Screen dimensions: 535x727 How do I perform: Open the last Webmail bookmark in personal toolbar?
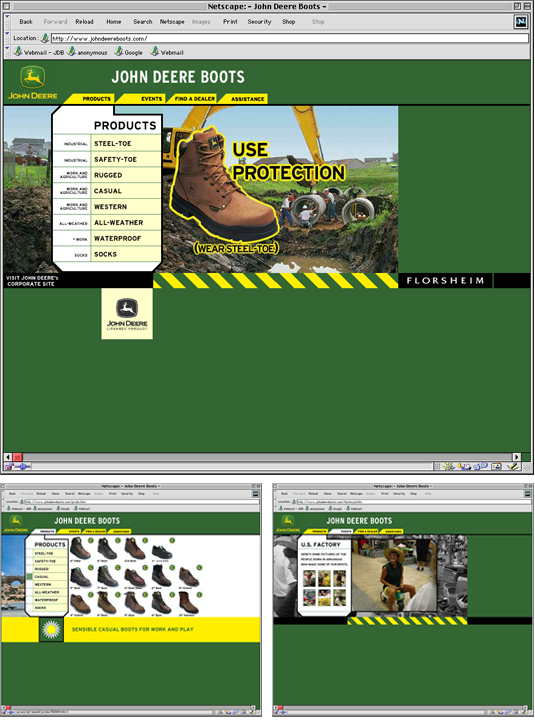(167, 52)
